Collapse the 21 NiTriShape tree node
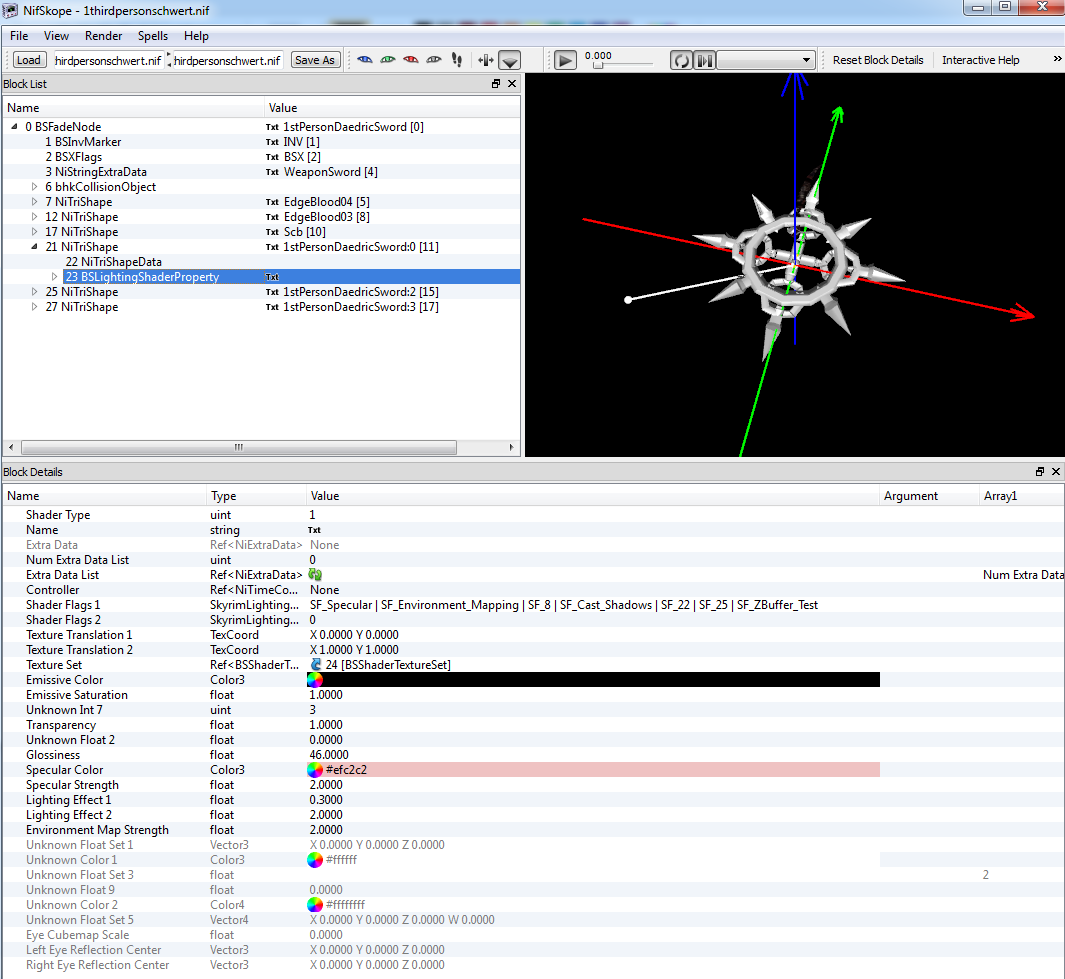1065x979 pixels. 35,247
